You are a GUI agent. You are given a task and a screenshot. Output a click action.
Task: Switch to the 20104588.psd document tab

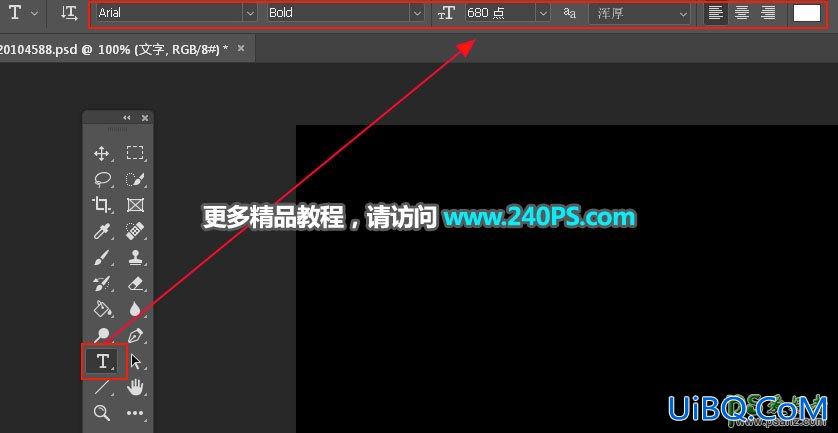pos(114,49)
